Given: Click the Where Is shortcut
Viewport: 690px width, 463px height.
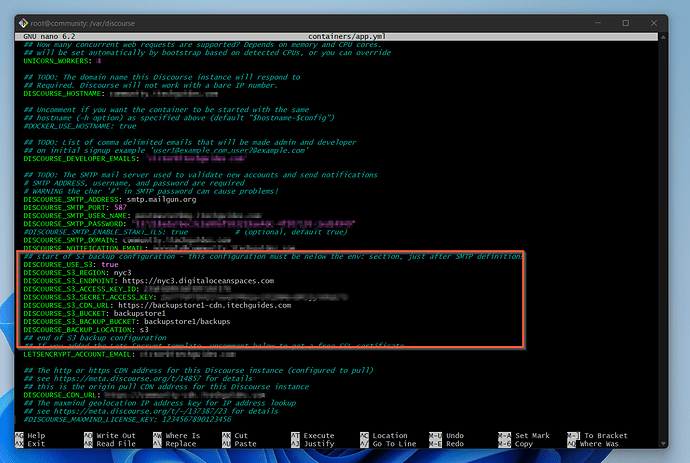Looking at the screenshot, I should [x=176, y=435].
